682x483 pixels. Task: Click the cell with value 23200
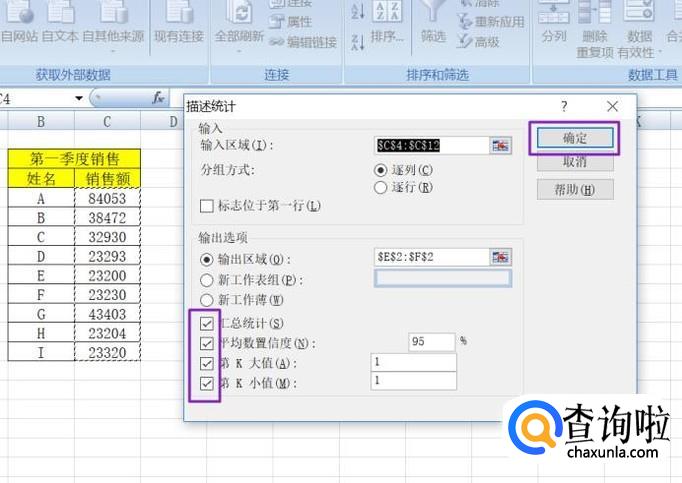108,275
